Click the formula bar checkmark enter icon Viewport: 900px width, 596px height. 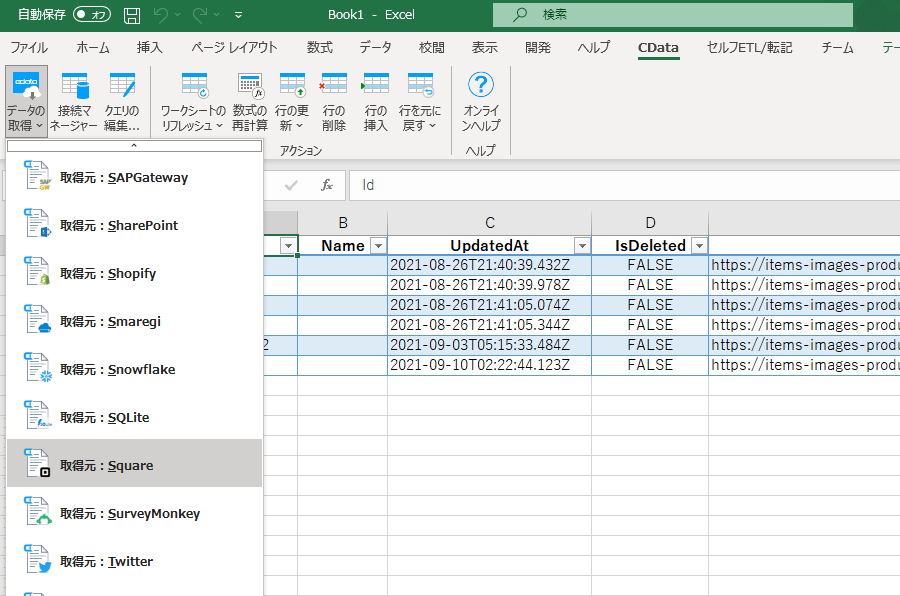click(291, 185)
